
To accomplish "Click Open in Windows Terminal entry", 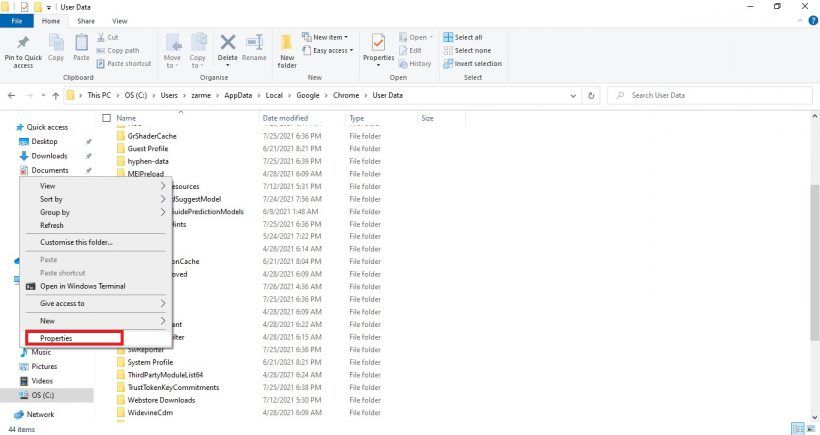I will pyautogui.click(x=82, y=286).
